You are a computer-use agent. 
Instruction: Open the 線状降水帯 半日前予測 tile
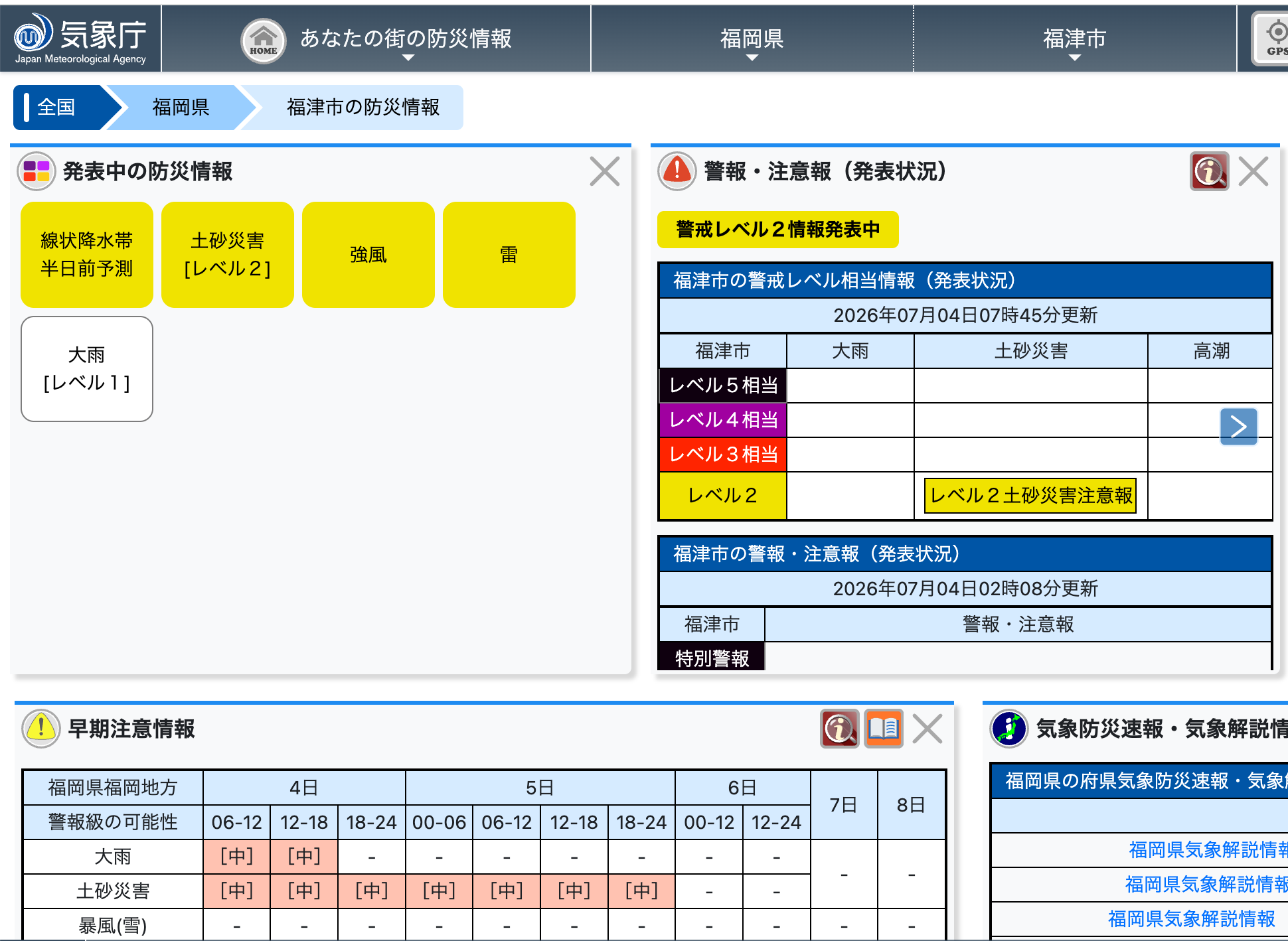pos(87,255)
